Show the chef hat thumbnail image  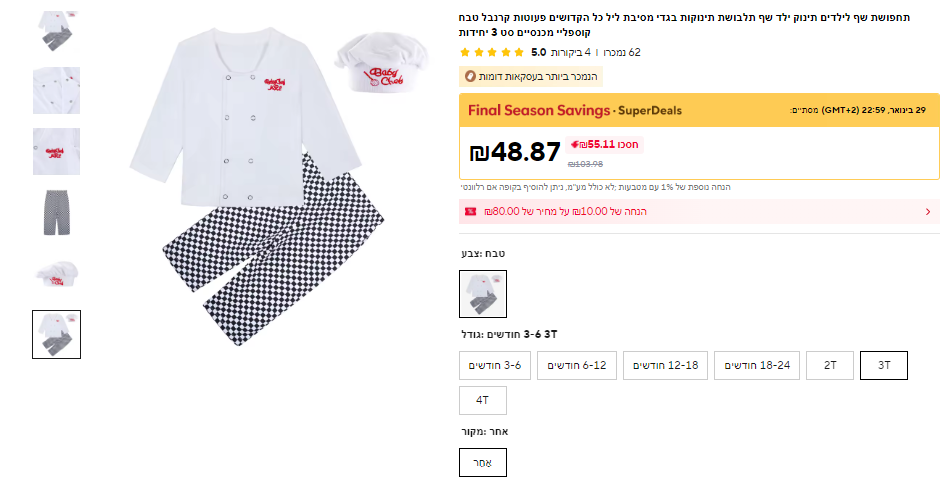click(x=56, y=272)
